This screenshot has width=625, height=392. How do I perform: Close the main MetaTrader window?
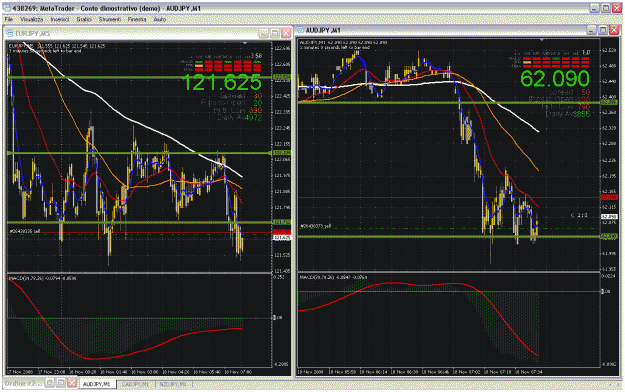[x=617, y=8]
